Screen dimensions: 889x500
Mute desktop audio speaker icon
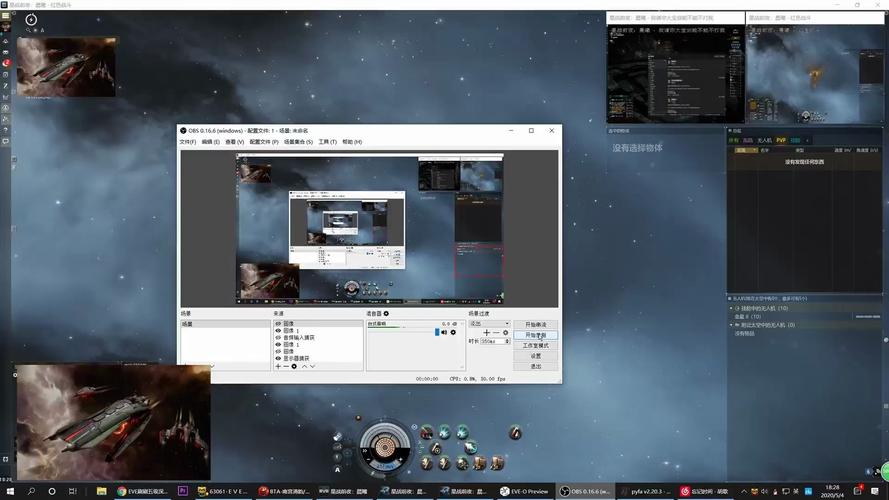[x=444, y=332]
